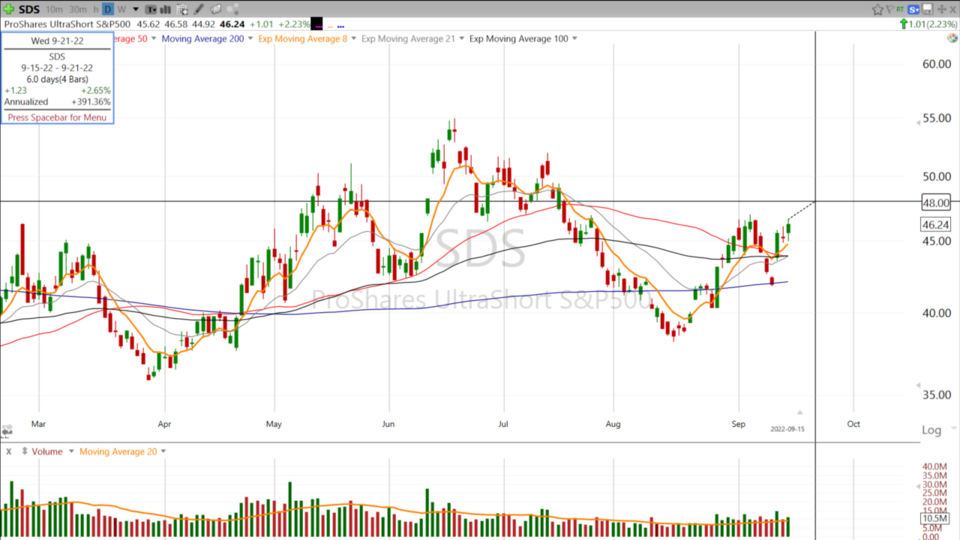Switch to the 30m timeframe
The height and width of the screenshot is (540, 960).
click(x=78, y=9)
